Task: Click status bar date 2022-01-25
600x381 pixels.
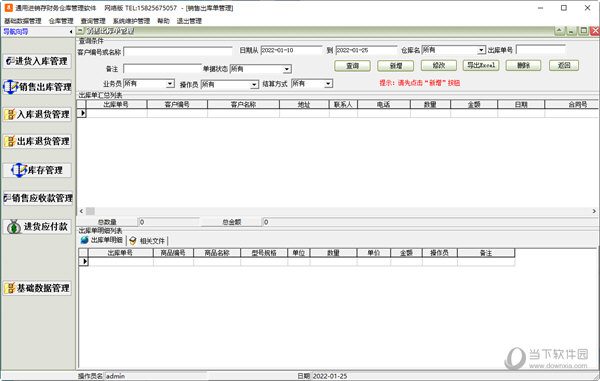Action: [x=330, y=376]
